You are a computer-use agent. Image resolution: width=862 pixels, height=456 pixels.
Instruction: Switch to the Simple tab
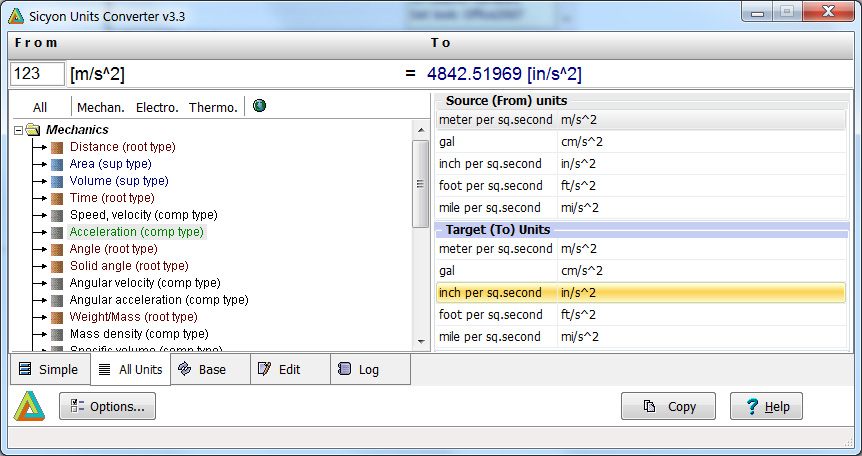(49, 370)
